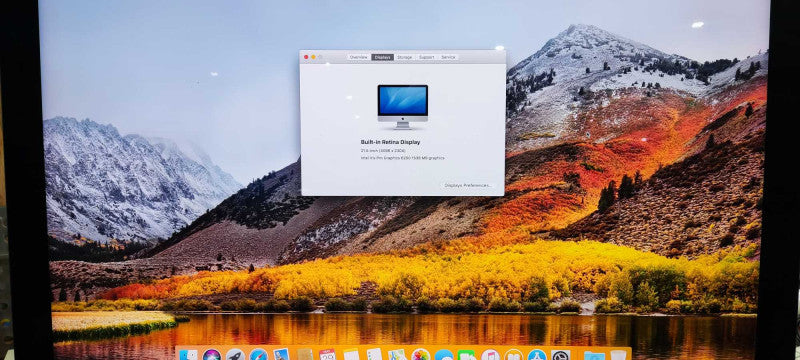The height and width of the screenshot is (360, 800).
Task: Click the 'Built-in Retina Display' heading
Action: click(390, 142)
